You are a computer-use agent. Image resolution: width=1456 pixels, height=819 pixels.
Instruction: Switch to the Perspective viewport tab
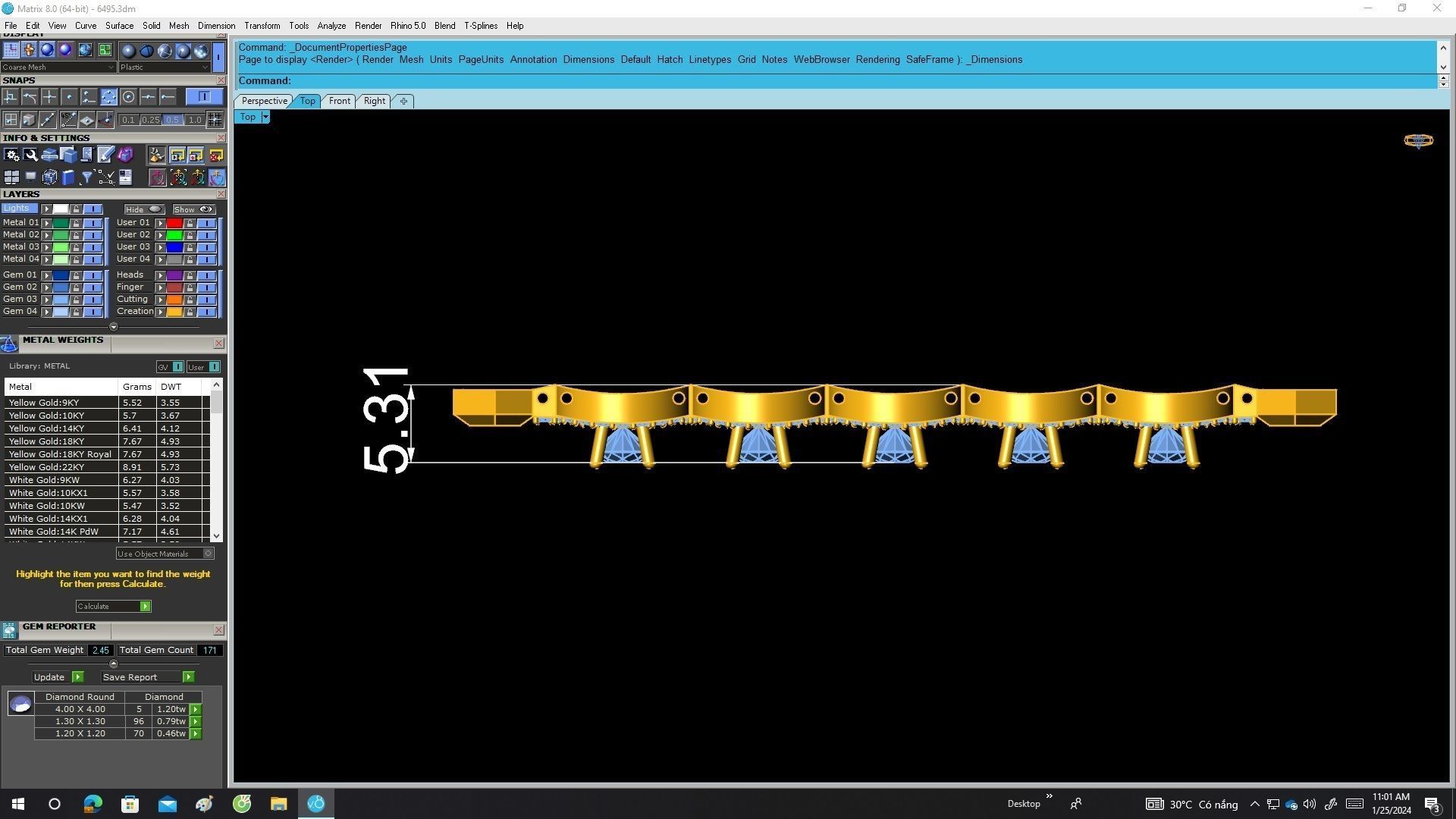pyautogui.click(x=264, y=101)
